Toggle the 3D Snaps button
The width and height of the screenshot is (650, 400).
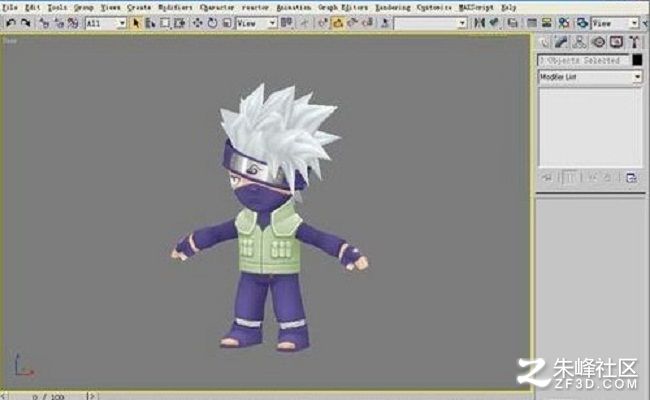pos(323,23)
